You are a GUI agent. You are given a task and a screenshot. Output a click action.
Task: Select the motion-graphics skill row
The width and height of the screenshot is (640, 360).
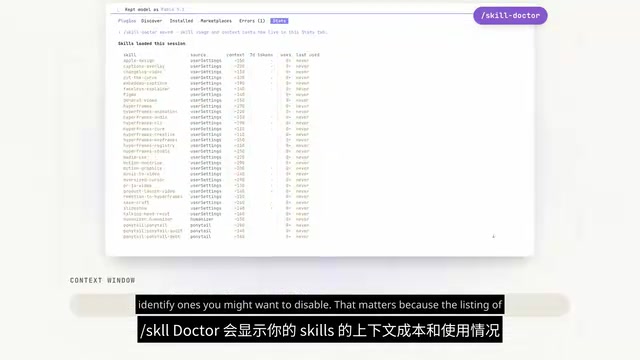tap(216, 168)
